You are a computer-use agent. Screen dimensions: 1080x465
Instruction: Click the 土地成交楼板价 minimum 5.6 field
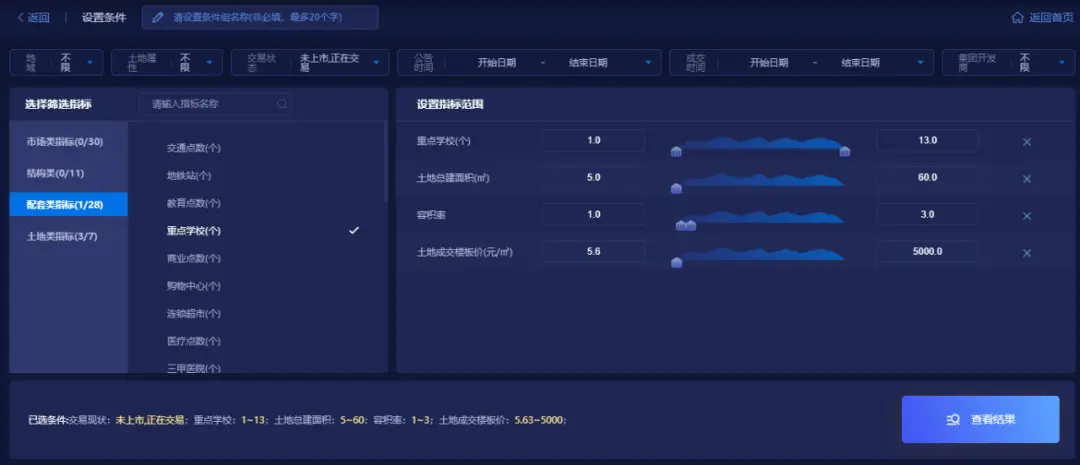coord(594,251)
